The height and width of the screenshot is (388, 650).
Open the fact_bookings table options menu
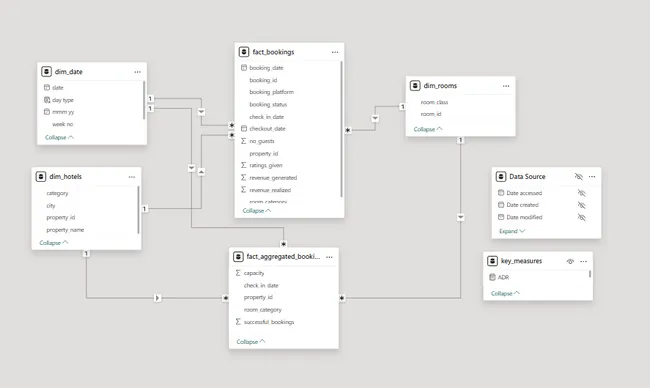click(335, 52)
